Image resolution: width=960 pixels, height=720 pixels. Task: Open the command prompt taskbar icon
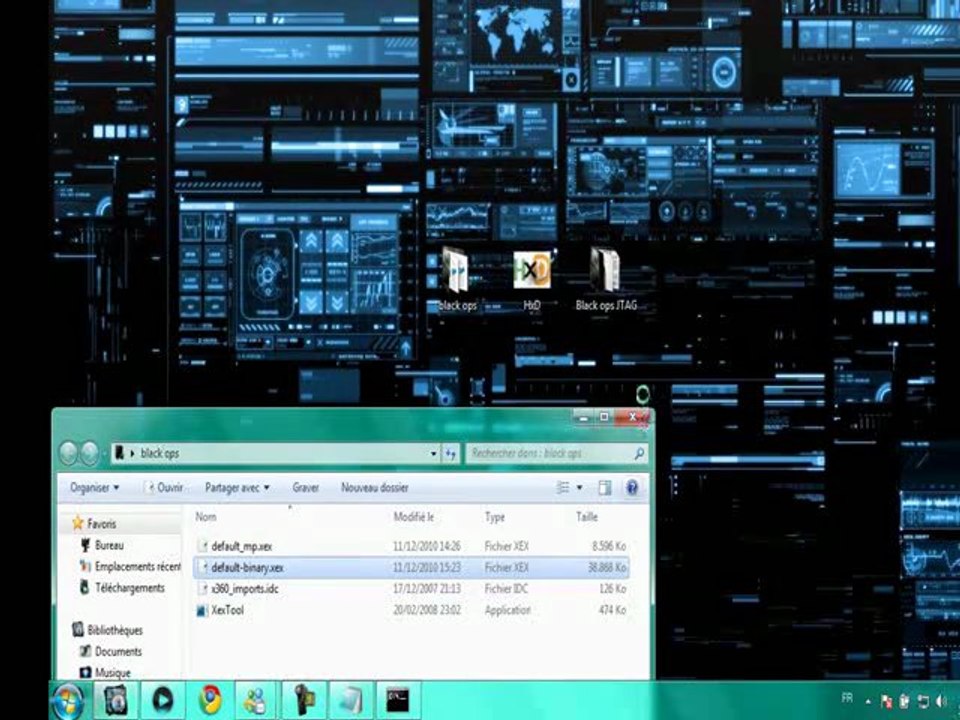point(397,700)
